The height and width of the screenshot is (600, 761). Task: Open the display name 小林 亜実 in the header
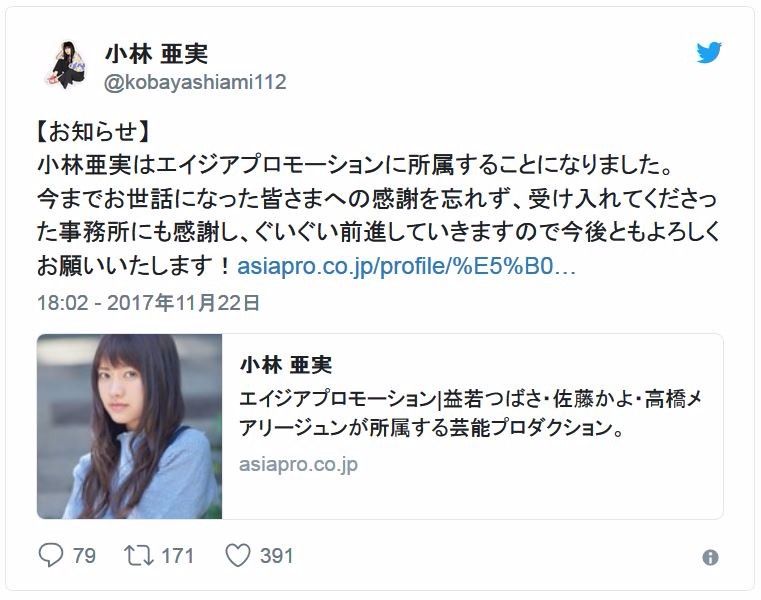point(156,53)
